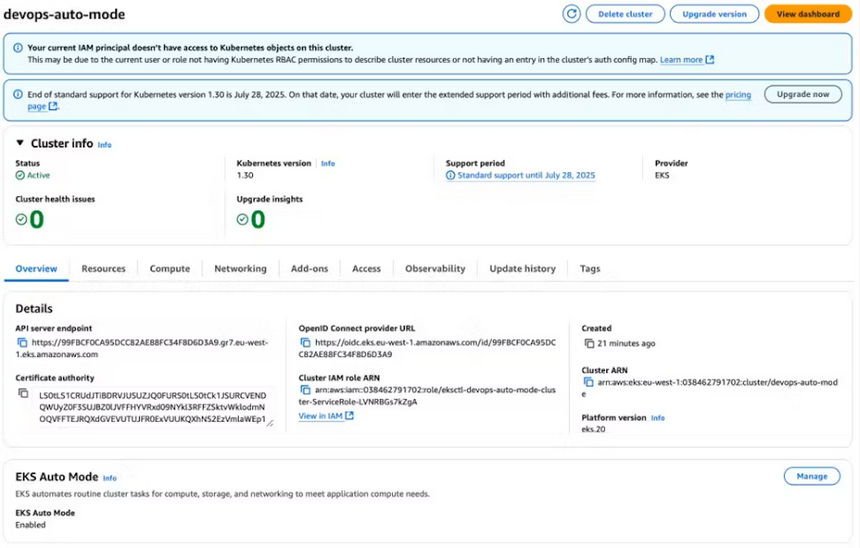860x548 pixels.
Task: Click the Kubernetes version Info link
Action: click(x=327, y=163)
